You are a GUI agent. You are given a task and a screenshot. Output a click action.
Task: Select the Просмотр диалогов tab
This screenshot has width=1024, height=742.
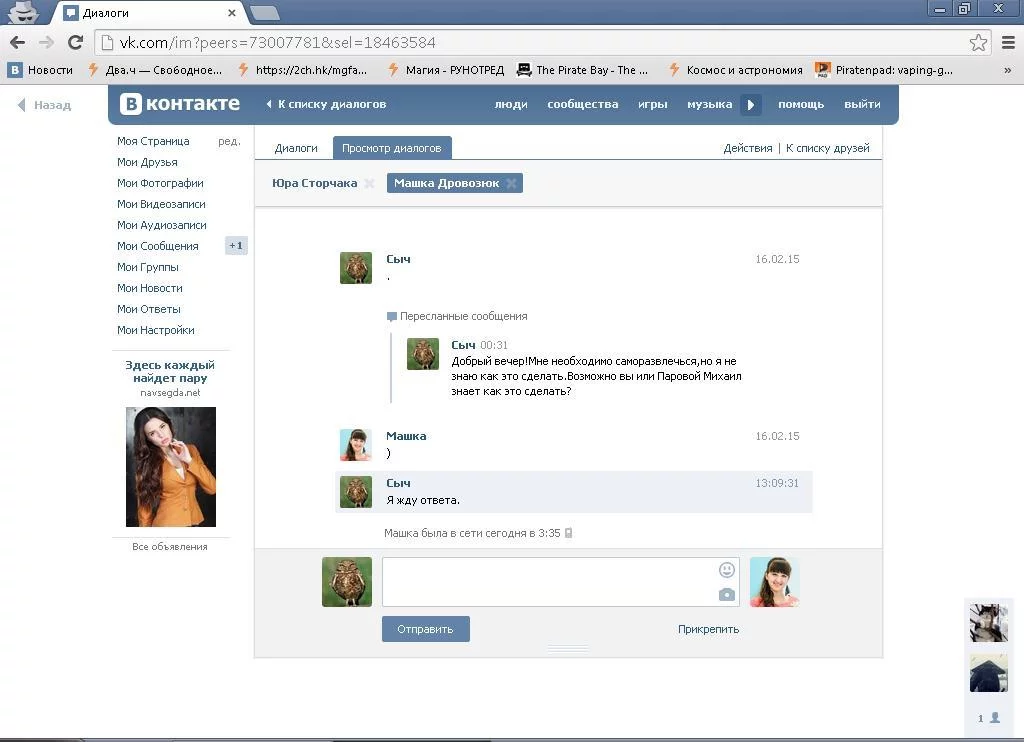[x=392, y=148]
